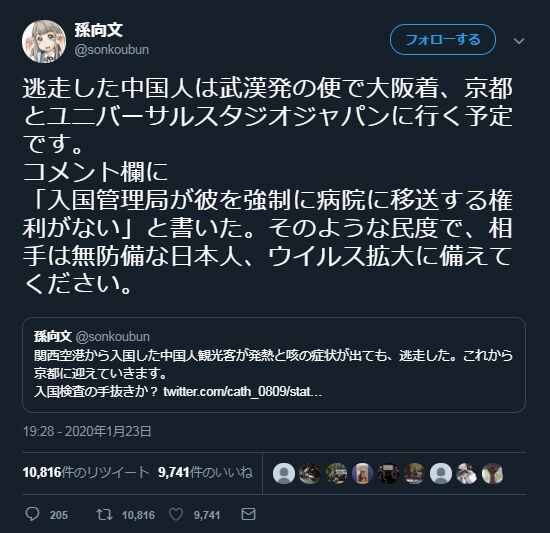Open 孫向文 name inside quoted tweet card
The height and width of the screenshot is (533, 550).
pos(53,337)
